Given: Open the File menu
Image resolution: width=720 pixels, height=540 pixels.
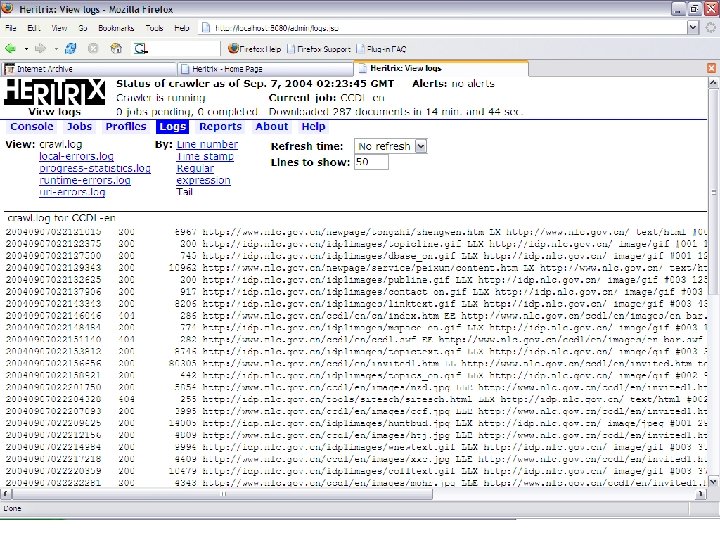Looking at the screenshot, I should click(x=11, y=28).
